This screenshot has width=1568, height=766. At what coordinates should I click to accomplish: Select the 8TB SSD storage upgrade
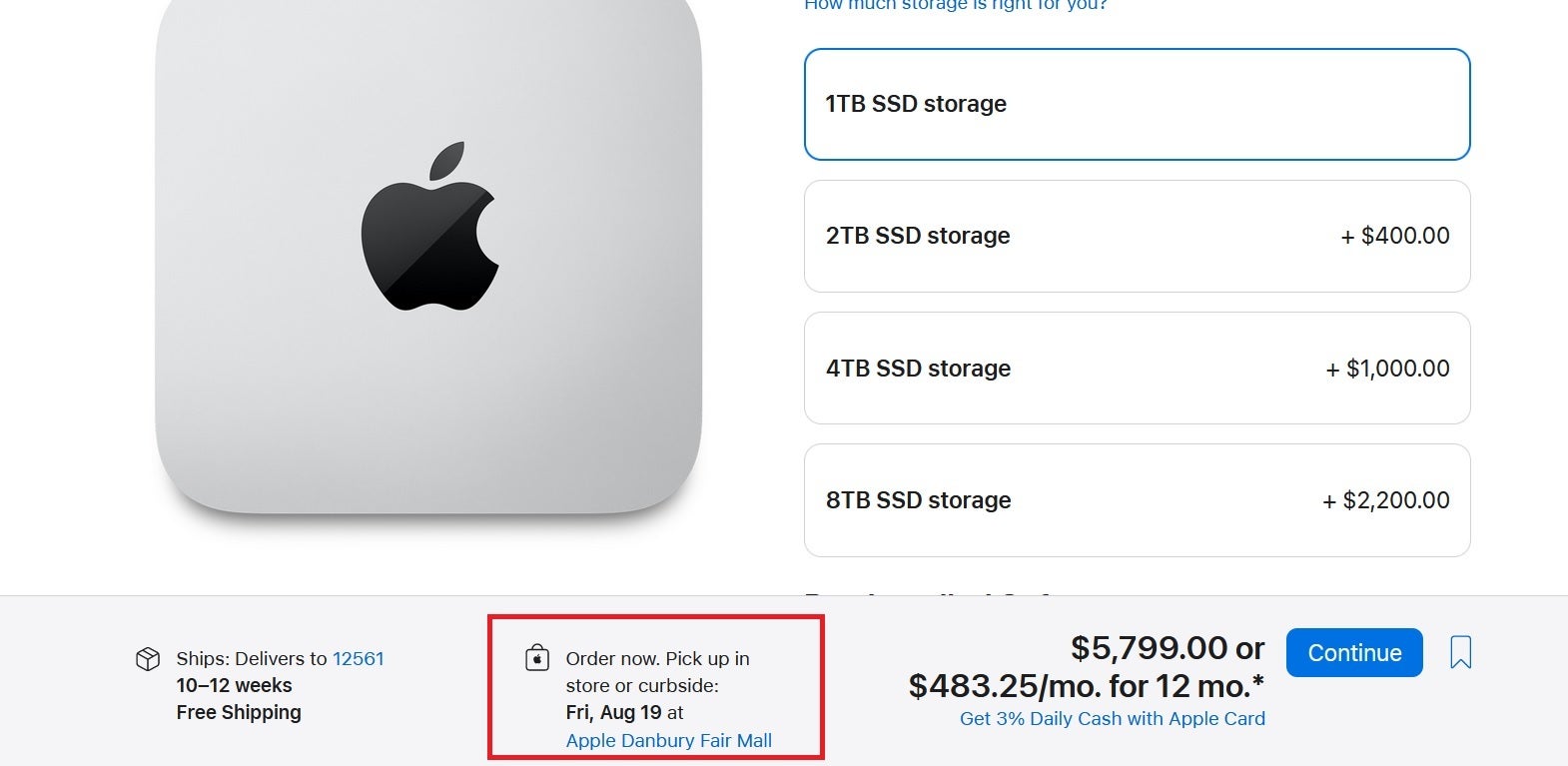pos(1137,499)
